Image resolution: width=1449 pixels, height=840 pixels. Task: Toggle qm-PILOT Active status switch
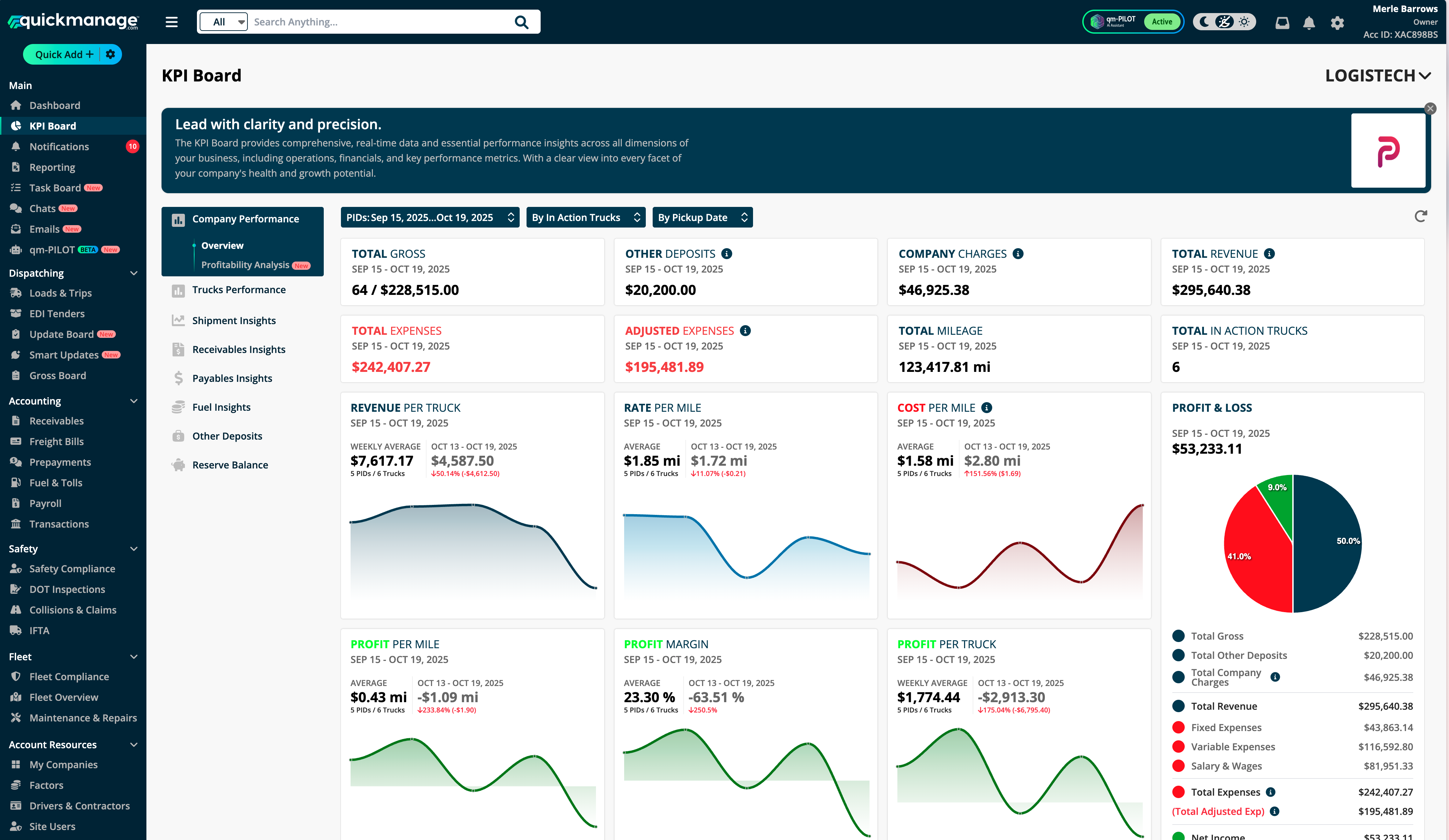coord(1161,22)
